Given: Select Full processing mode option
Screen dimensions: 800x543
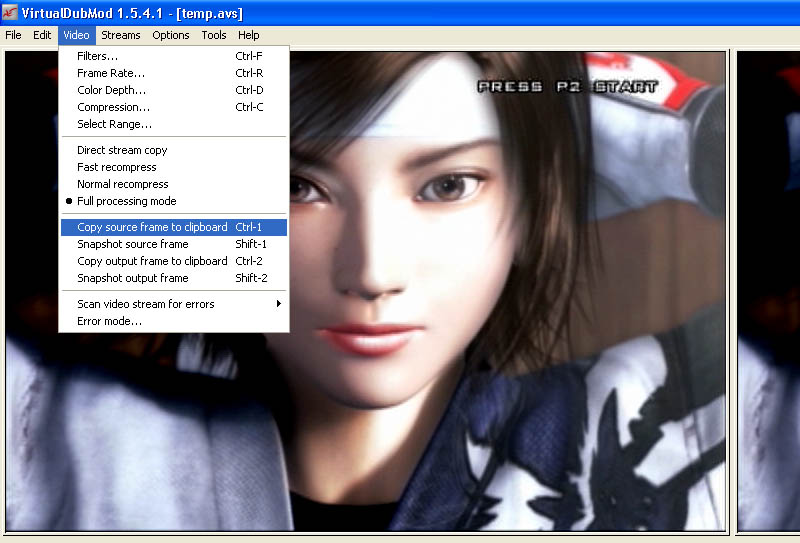Looking at the screenshot, I should pos(174,201).
